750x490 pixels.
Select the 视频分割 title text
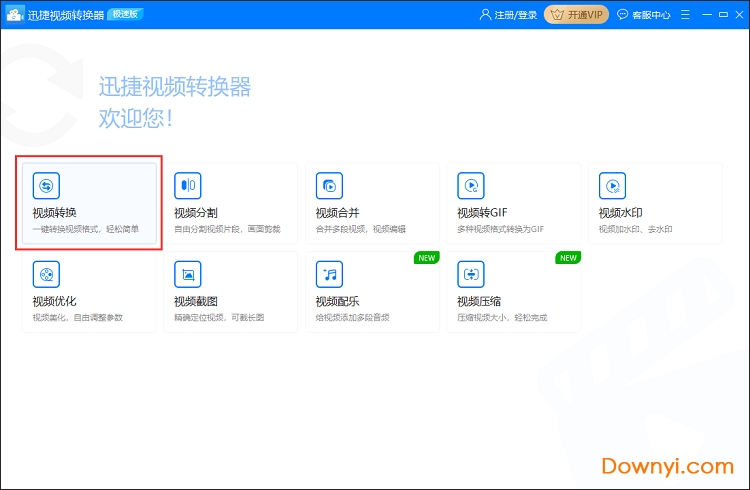point(196,212)
